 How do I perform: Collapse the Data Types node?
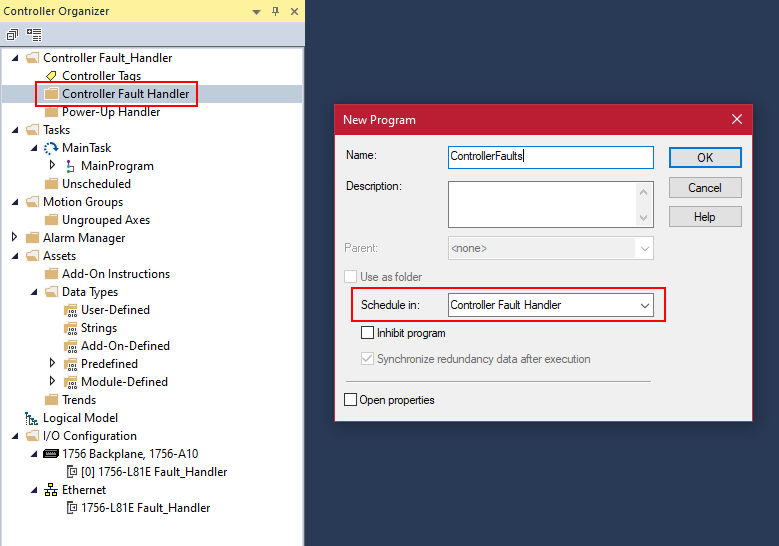tap(34, 292)
